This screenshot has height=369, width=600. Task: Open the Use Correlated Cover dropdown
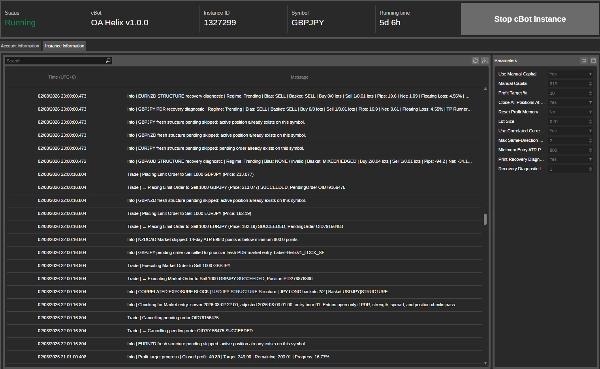click(x=571, y=131)
